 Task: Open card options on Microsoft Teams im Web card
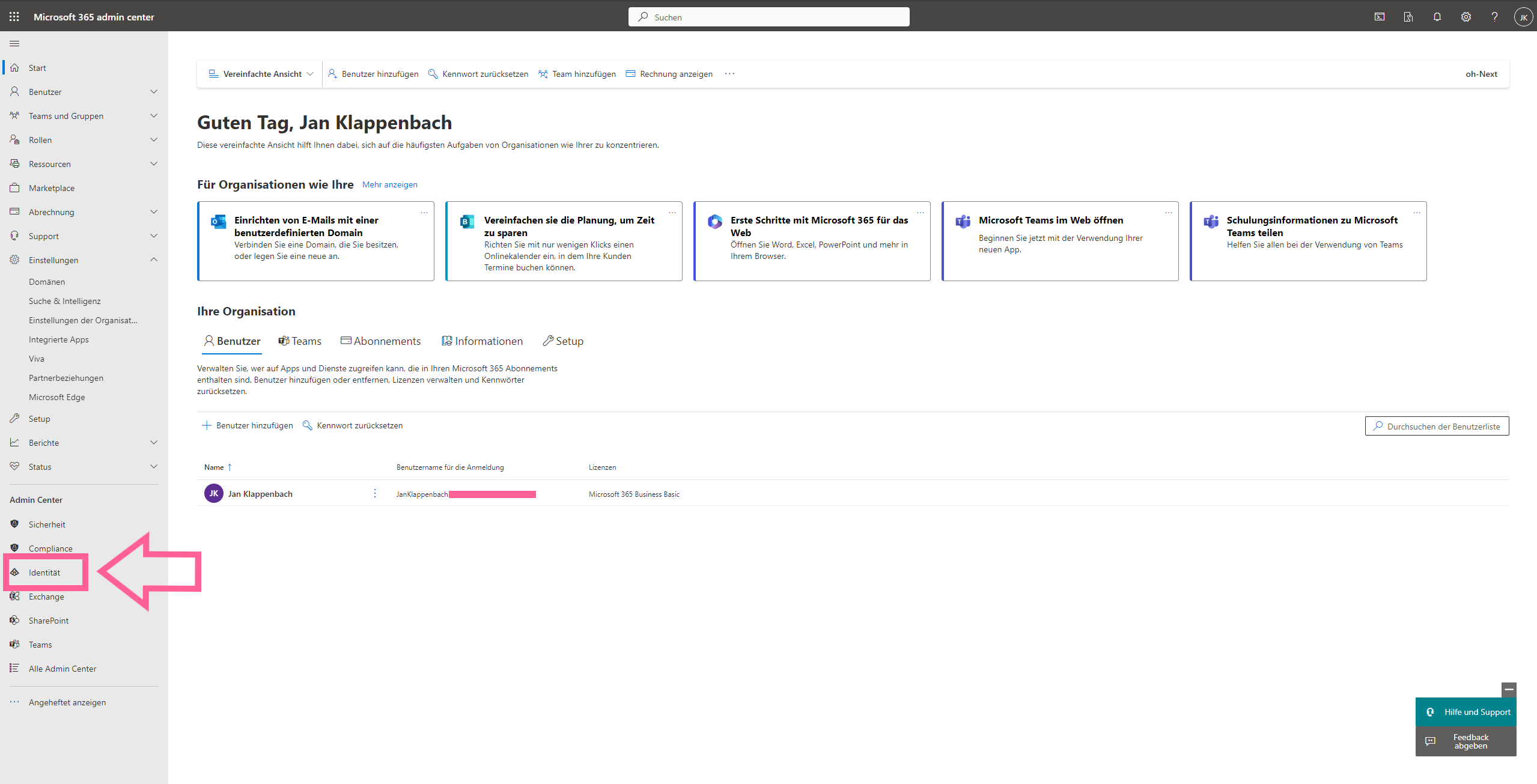1169,213
